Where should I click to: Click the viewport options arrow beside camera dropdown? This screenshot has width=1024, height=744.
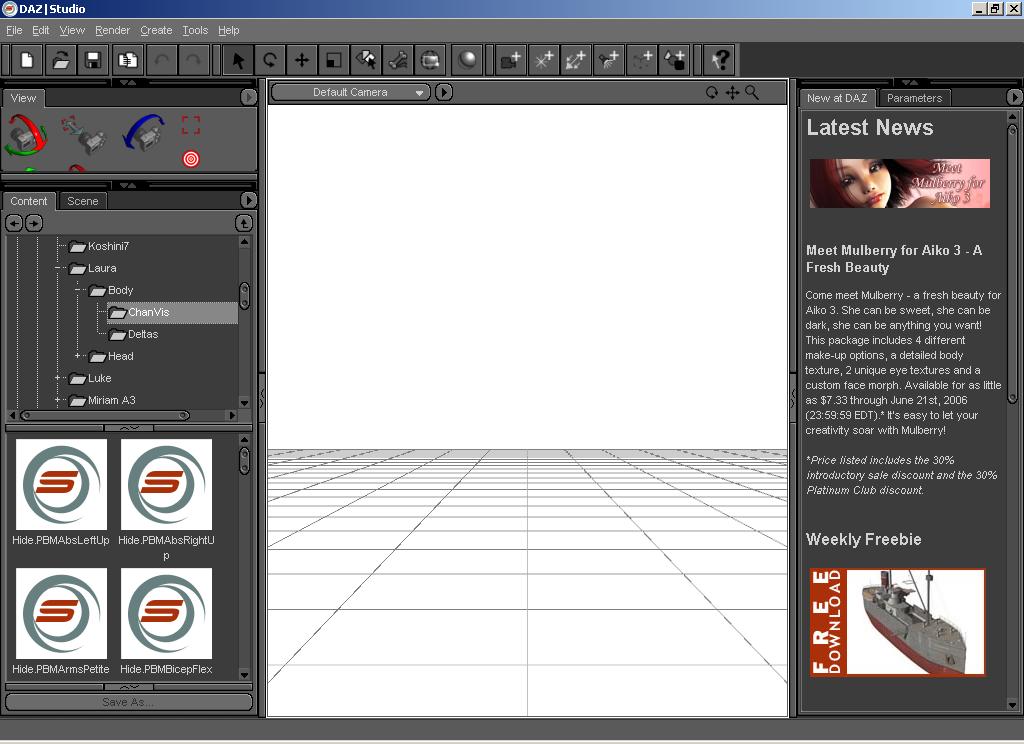(443, 92)
